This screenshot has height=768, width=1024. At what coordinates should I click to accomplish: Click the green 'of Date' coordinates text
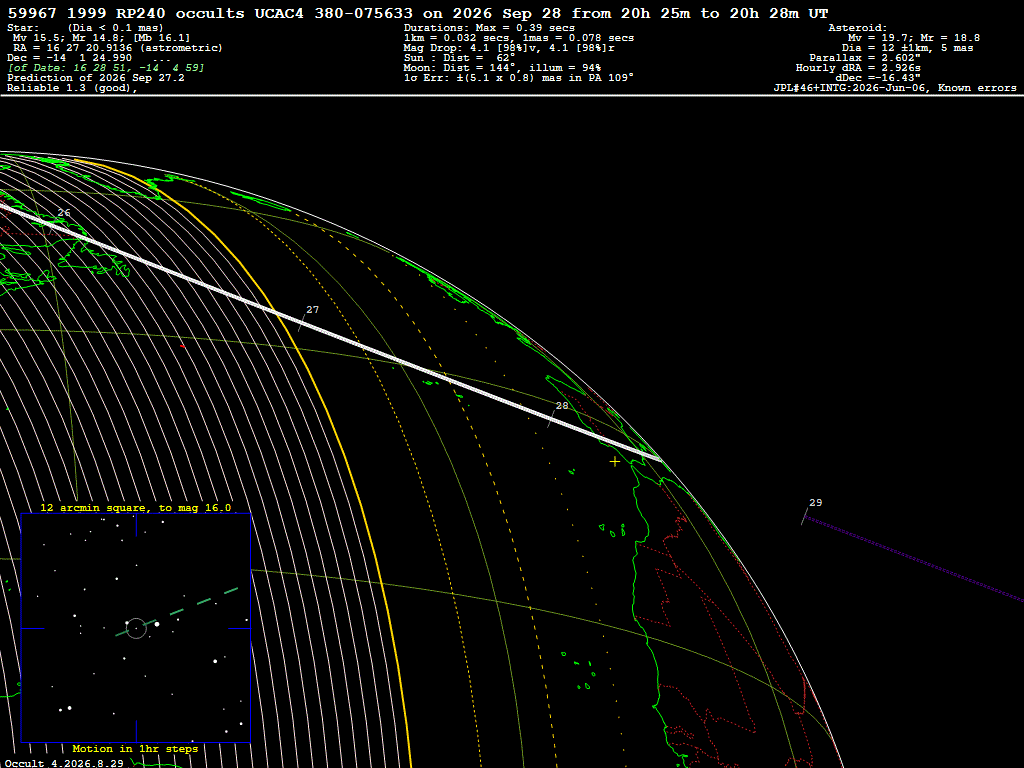pos(106,68)
